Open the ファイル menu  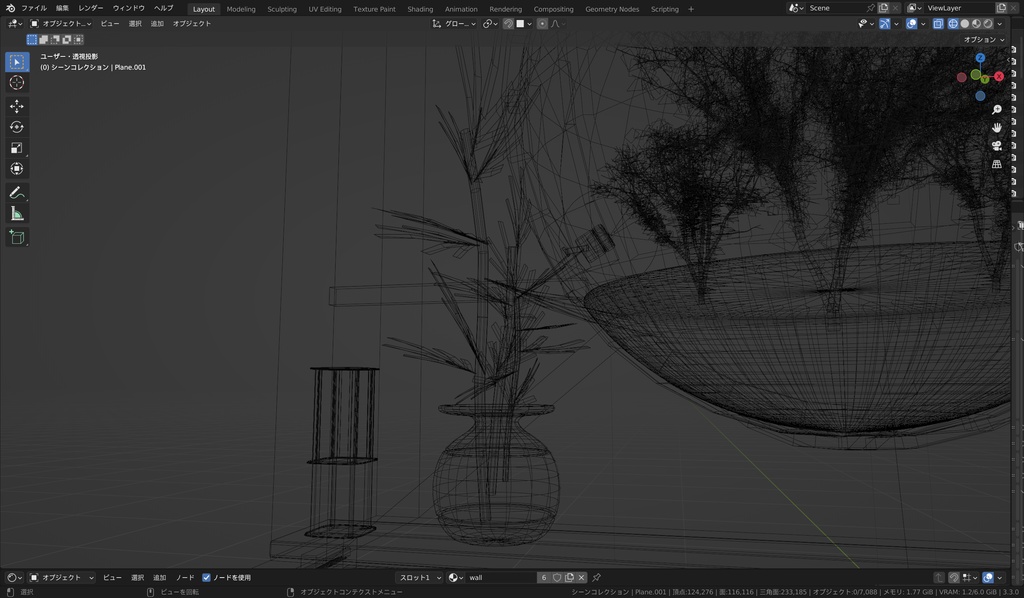click(x=34, y=8)
